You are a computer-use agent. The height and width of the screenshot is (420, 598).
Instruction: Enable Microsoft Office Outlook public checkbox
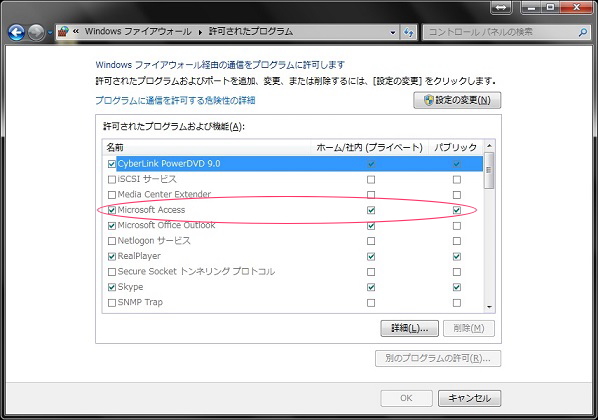point(457,226)
